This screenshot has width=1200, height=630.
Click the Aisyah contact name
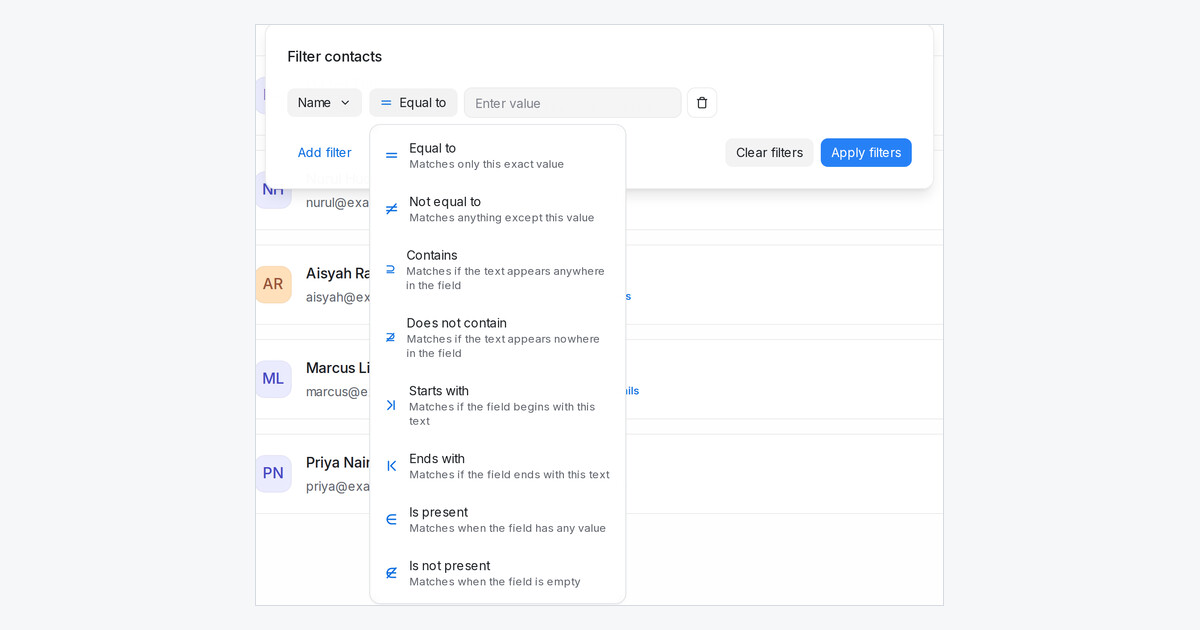click(338, 274)
